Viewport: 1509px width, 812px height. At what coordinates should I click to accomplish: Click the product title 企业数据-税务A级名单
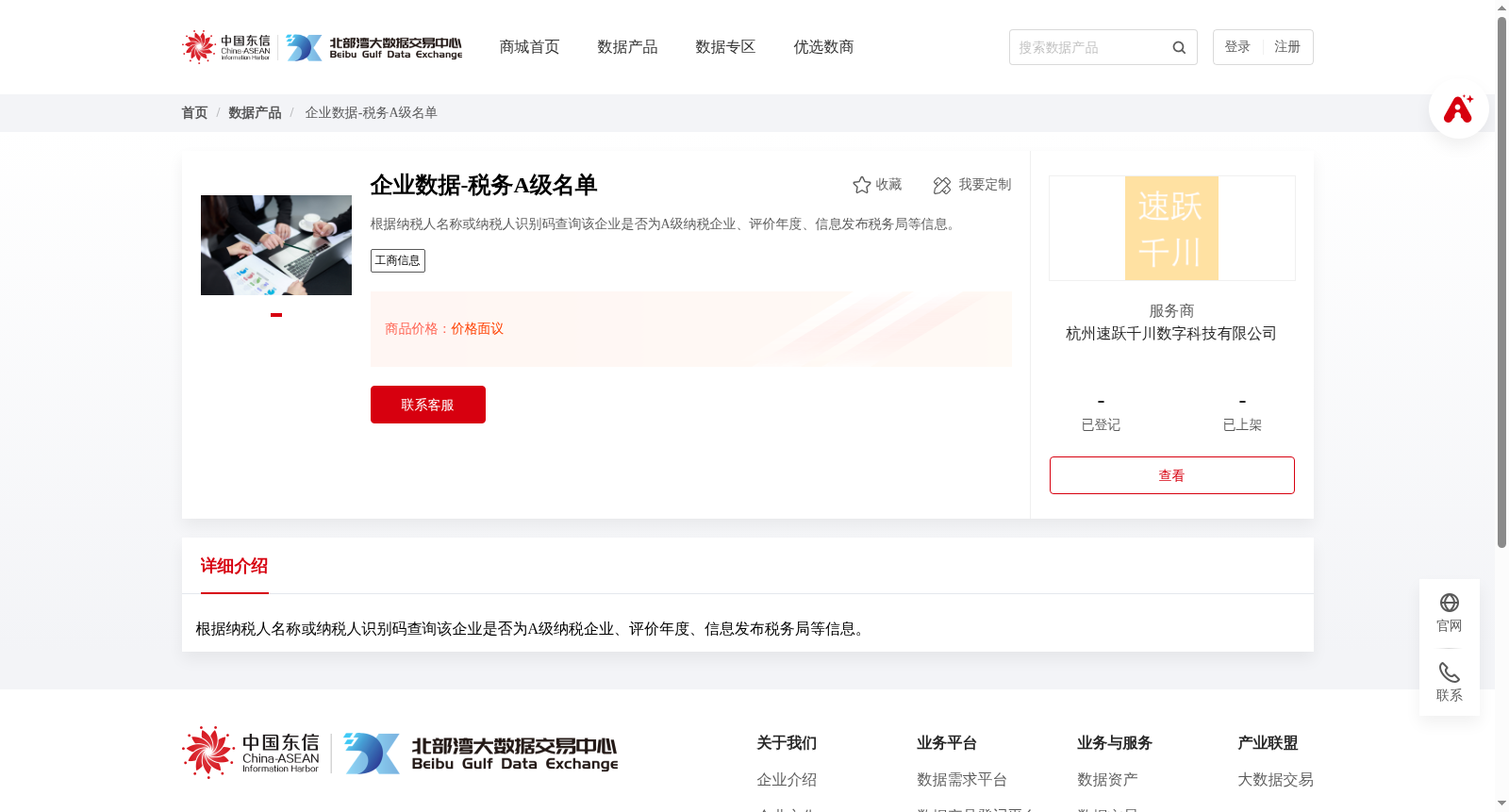click(x=484, y=185)
